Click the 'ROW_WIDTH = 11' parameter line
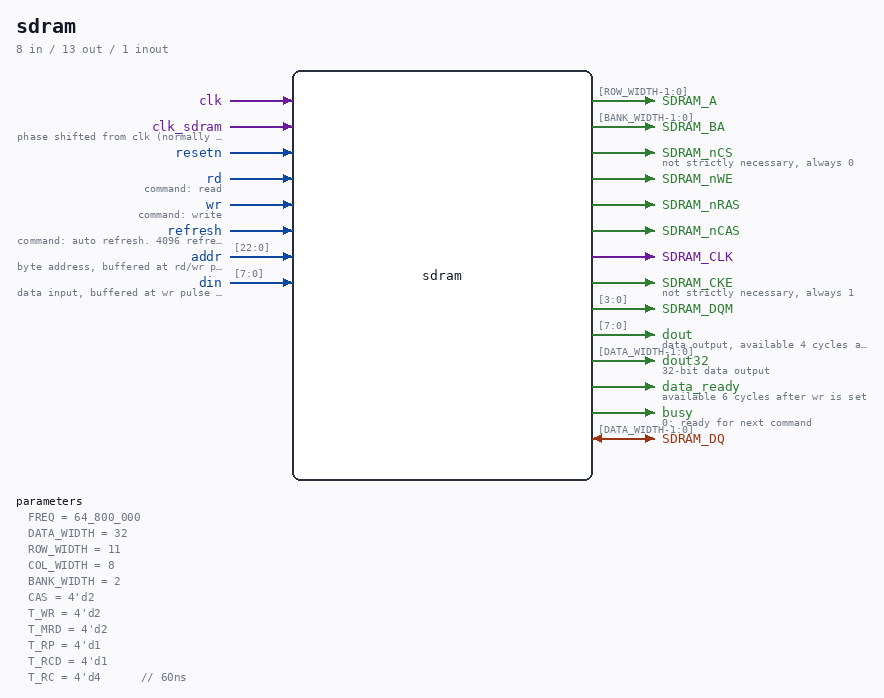884x698 pixels. [x=74, y=549]
